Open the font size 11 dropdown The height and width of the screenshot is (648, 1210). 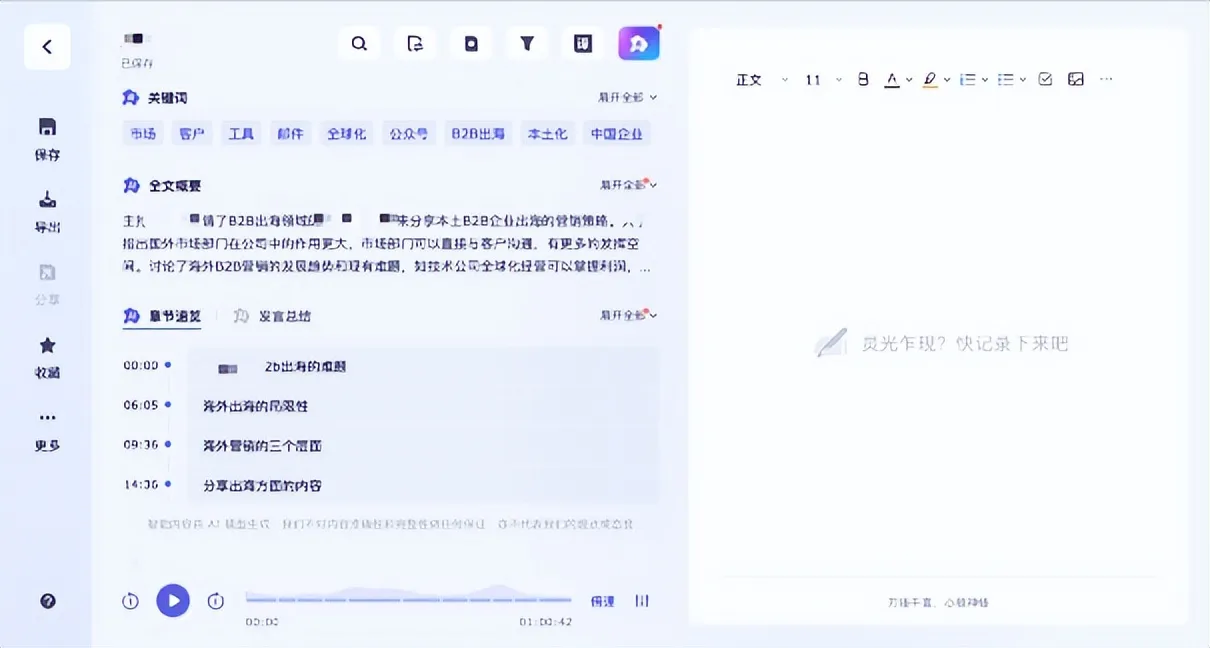point(824,79)
